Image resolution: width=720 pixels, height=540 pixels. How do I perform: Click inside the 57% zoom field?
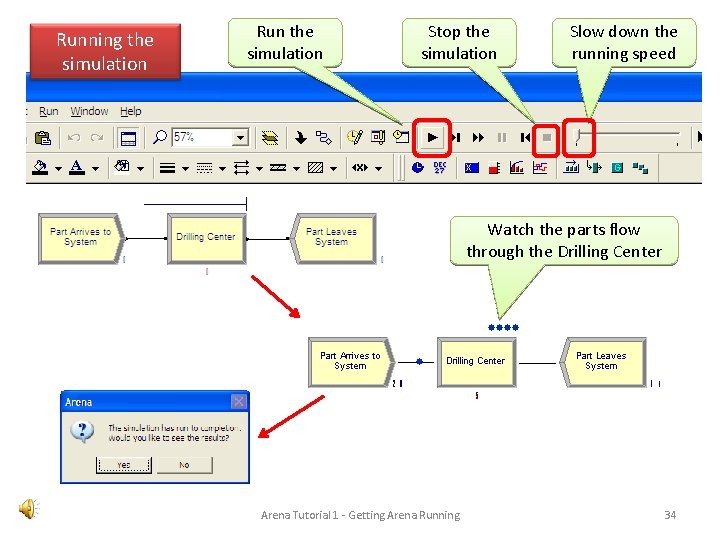(202, 137)
